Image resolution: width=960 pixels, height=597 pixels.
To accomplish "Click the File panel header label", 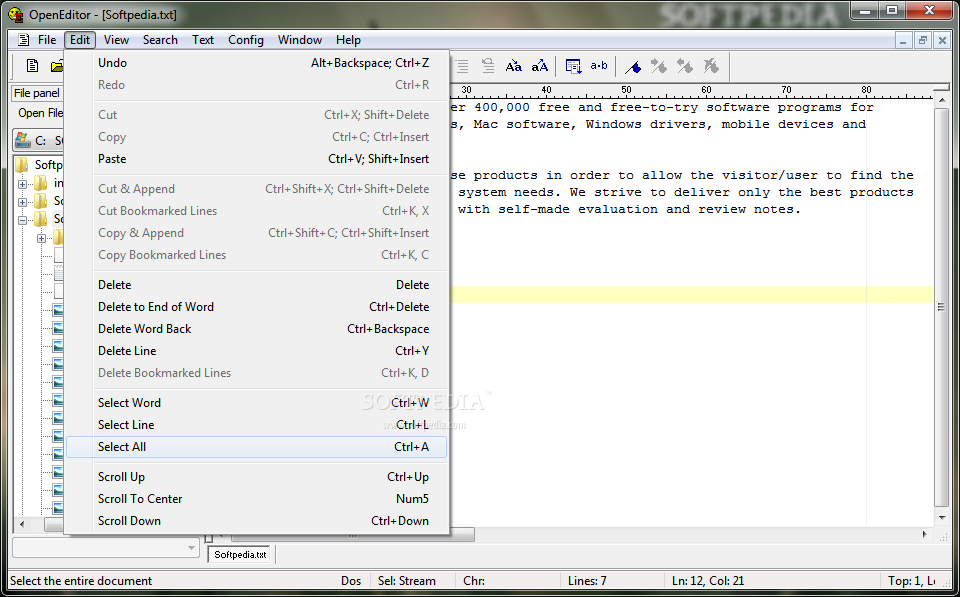I will (x=37, y=93).
